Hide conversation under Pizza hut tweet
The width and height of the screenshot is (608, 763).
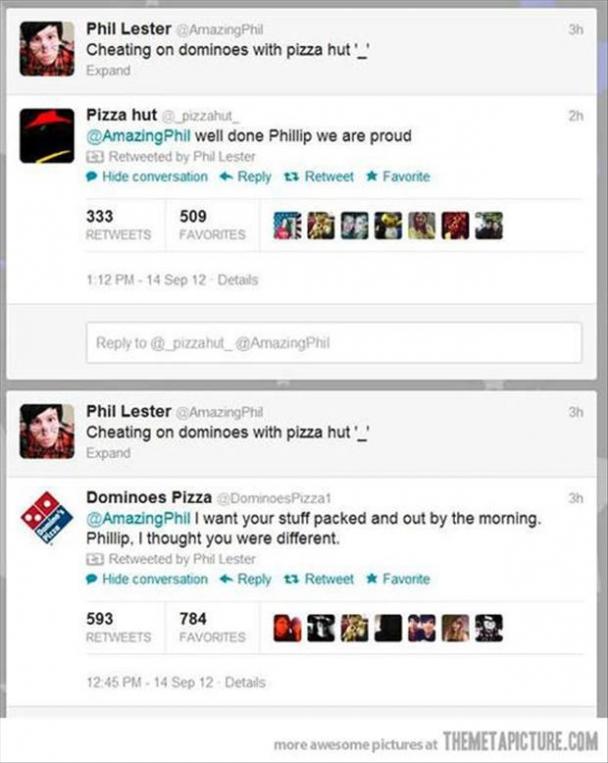click(x=147, y=177)
